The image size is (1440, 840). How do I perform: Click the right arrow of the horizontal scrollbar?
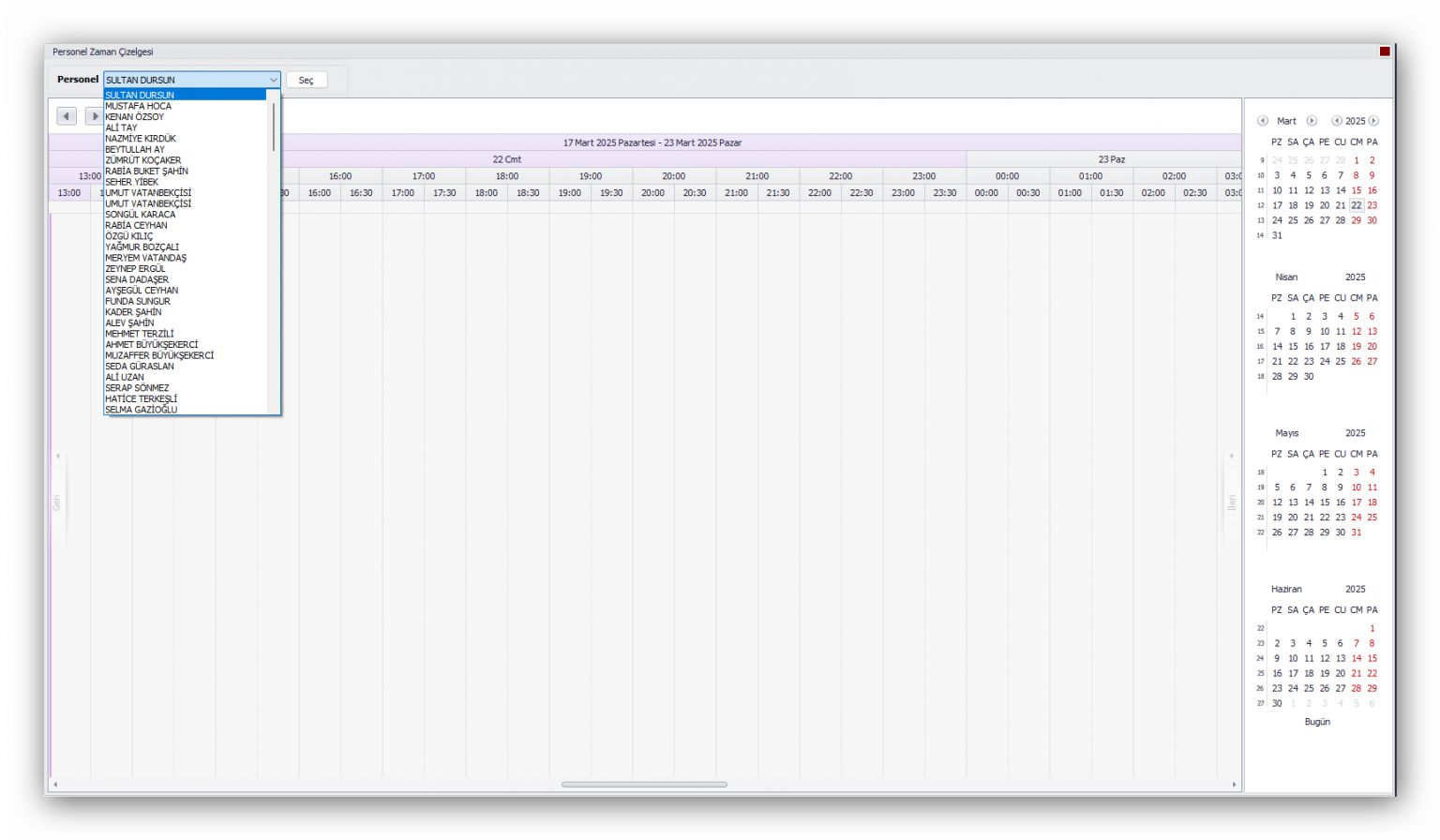pos(1234,785)
